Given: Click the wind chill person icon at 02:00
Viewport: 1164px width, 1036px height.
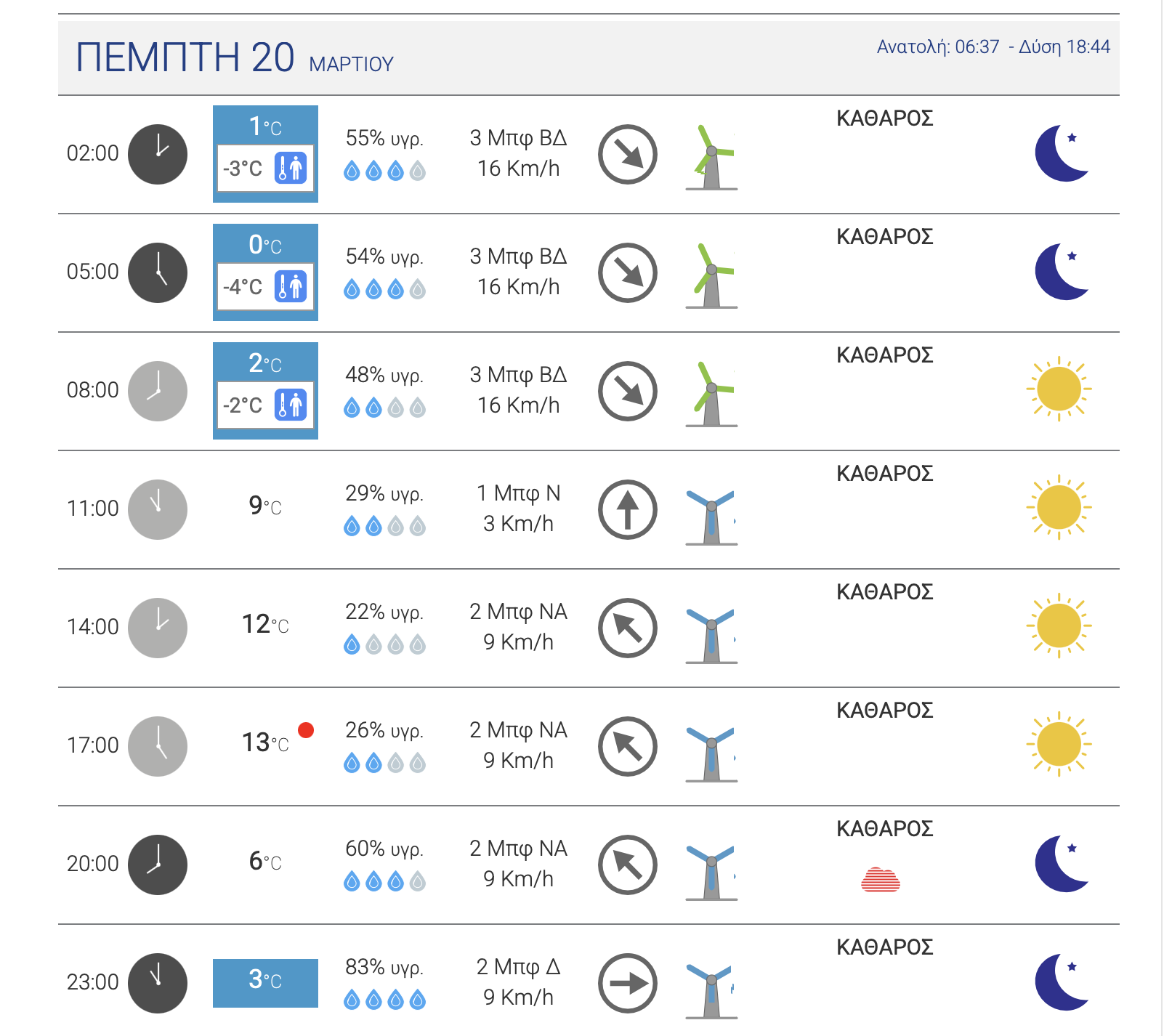Looking at the screenshot, I should coord(291,168).
